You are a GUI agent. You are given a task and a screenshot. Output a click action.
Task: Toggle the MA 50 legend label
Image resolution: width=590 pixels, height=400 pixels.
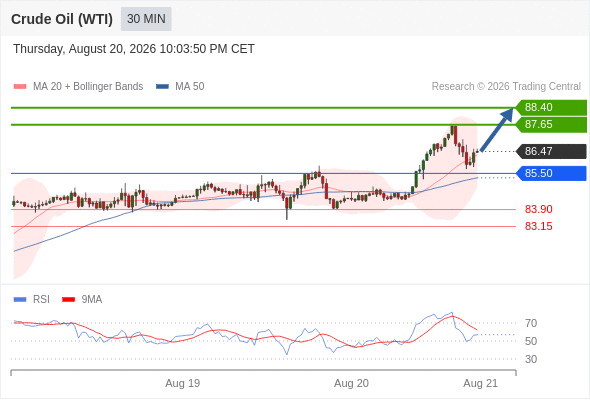click(x=190, y=87)
